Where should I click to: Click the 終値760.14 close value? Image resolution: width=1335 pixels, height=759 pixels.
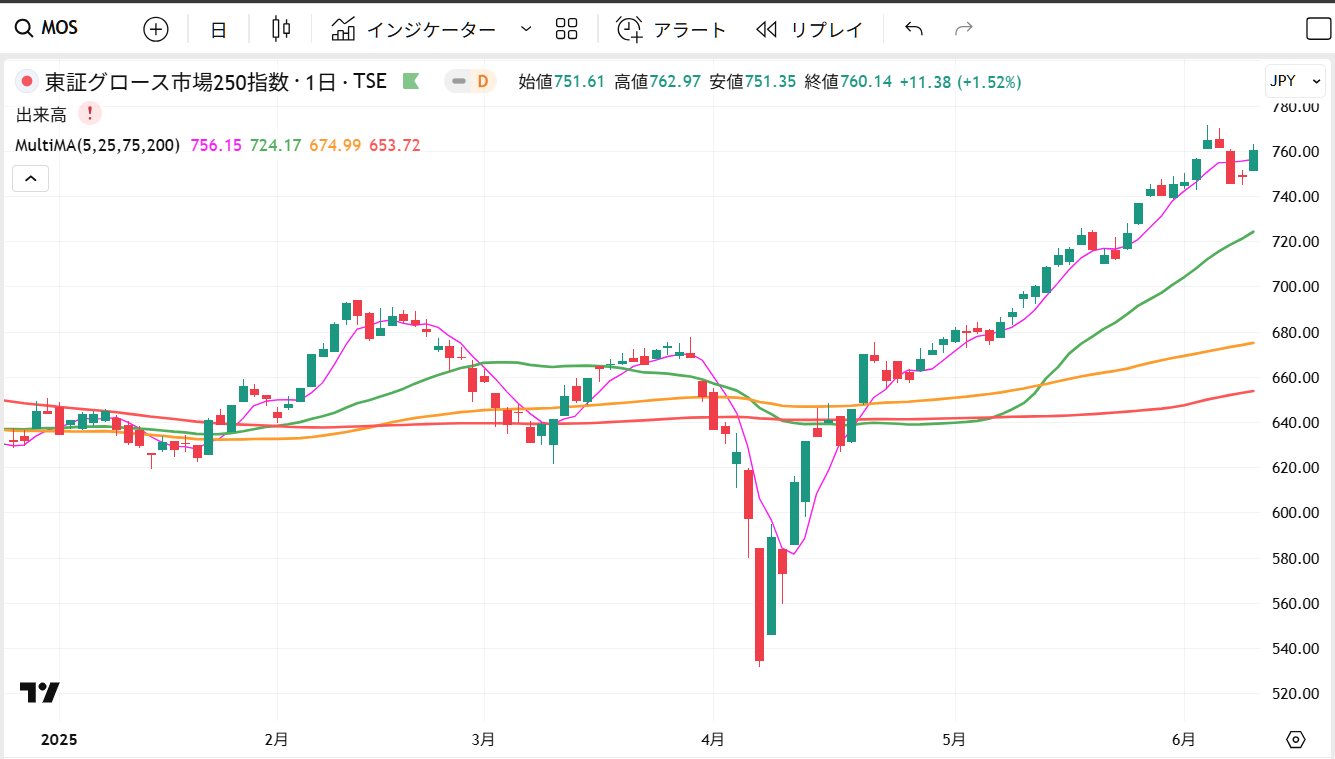[848, 81]
